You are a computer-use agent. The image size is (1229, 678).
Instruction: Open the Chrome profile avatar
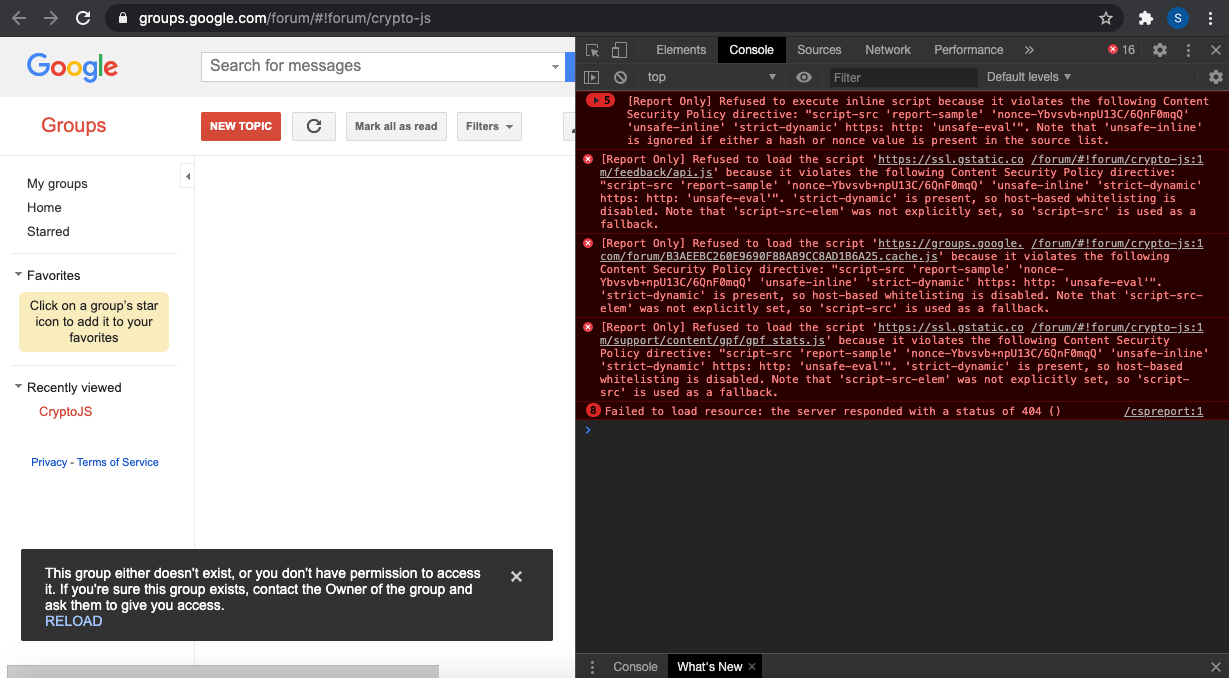pyautogui.click(x=1178, y=18)
